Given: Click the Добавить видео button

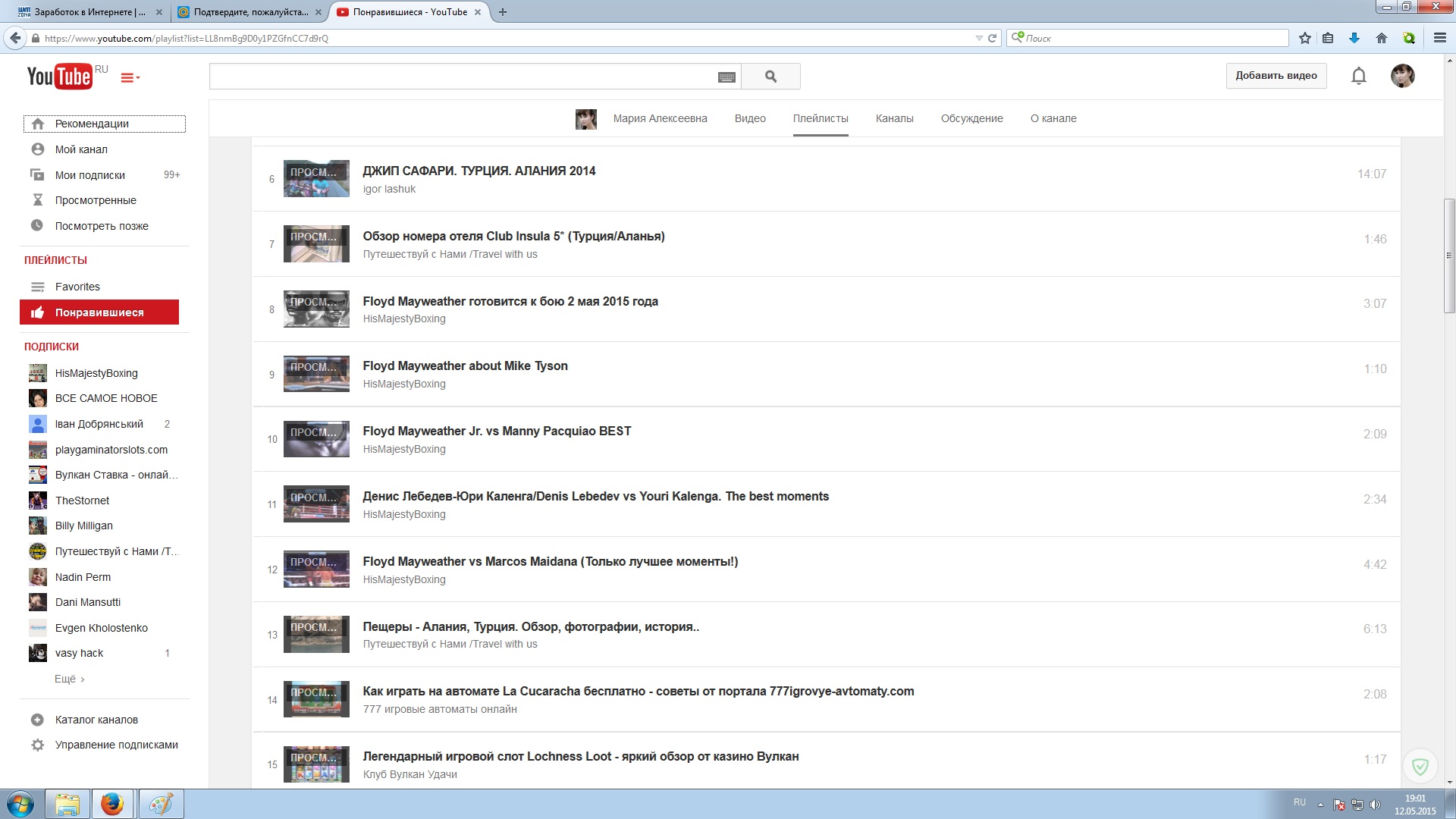Looking at the screenshot, I should point(1276,76).
